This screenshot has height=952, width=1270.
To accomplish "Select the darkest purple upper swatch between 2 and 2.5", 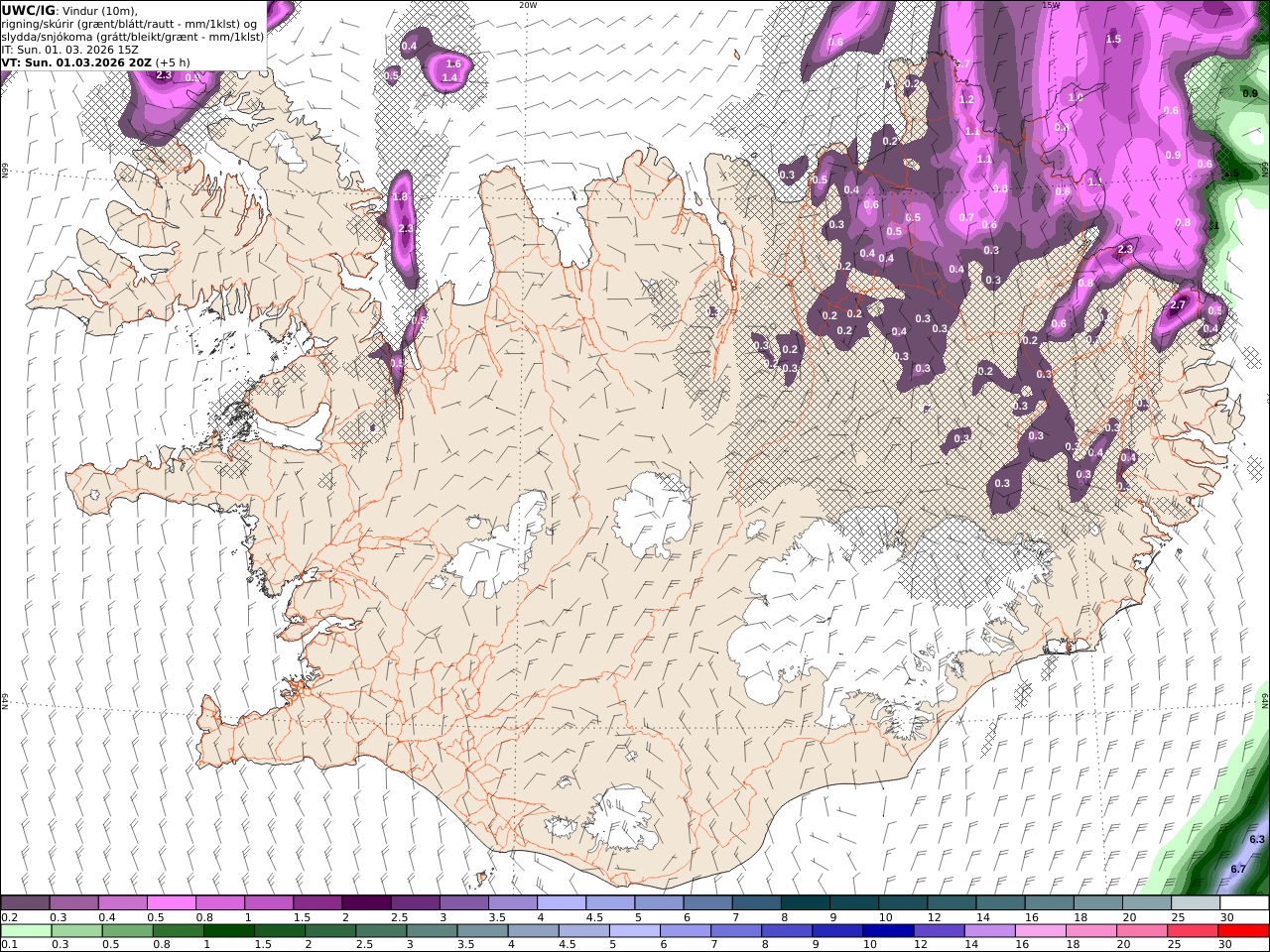I will [x=366, y=902].
